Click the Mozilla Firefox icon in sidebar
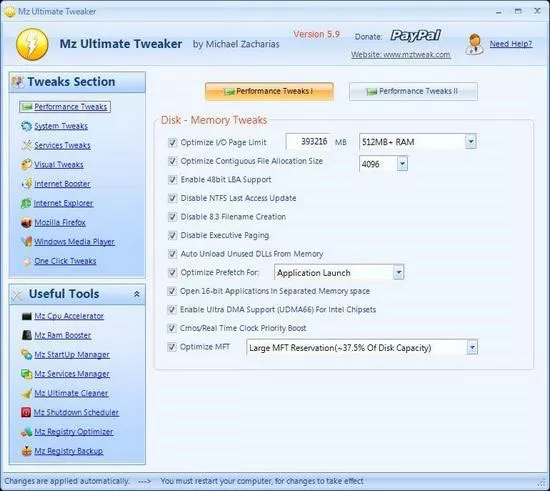This screenshot has width=550, height=491. click(26, 222)
